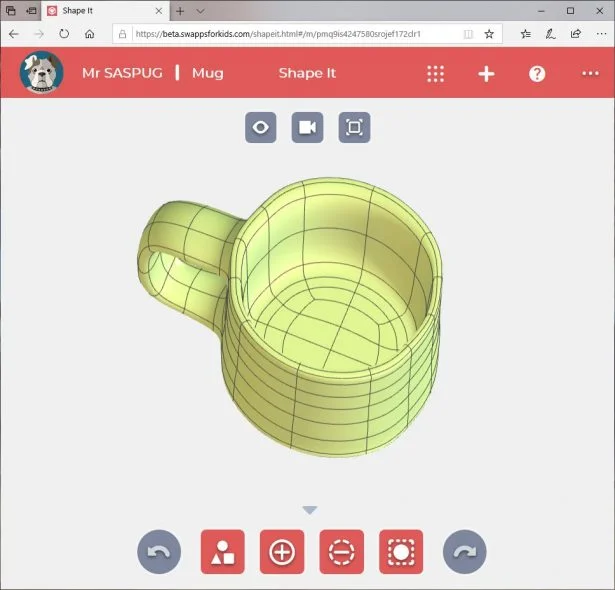Open the three-dots more options menu
Screen dimensions: 615x590
pyautogui.click(x=590, y=73)
